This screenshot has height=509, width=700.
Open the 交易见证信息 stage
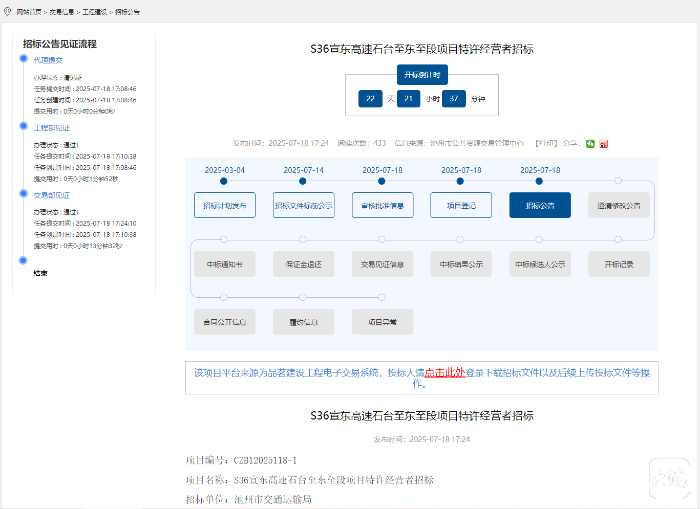(382, 265)
